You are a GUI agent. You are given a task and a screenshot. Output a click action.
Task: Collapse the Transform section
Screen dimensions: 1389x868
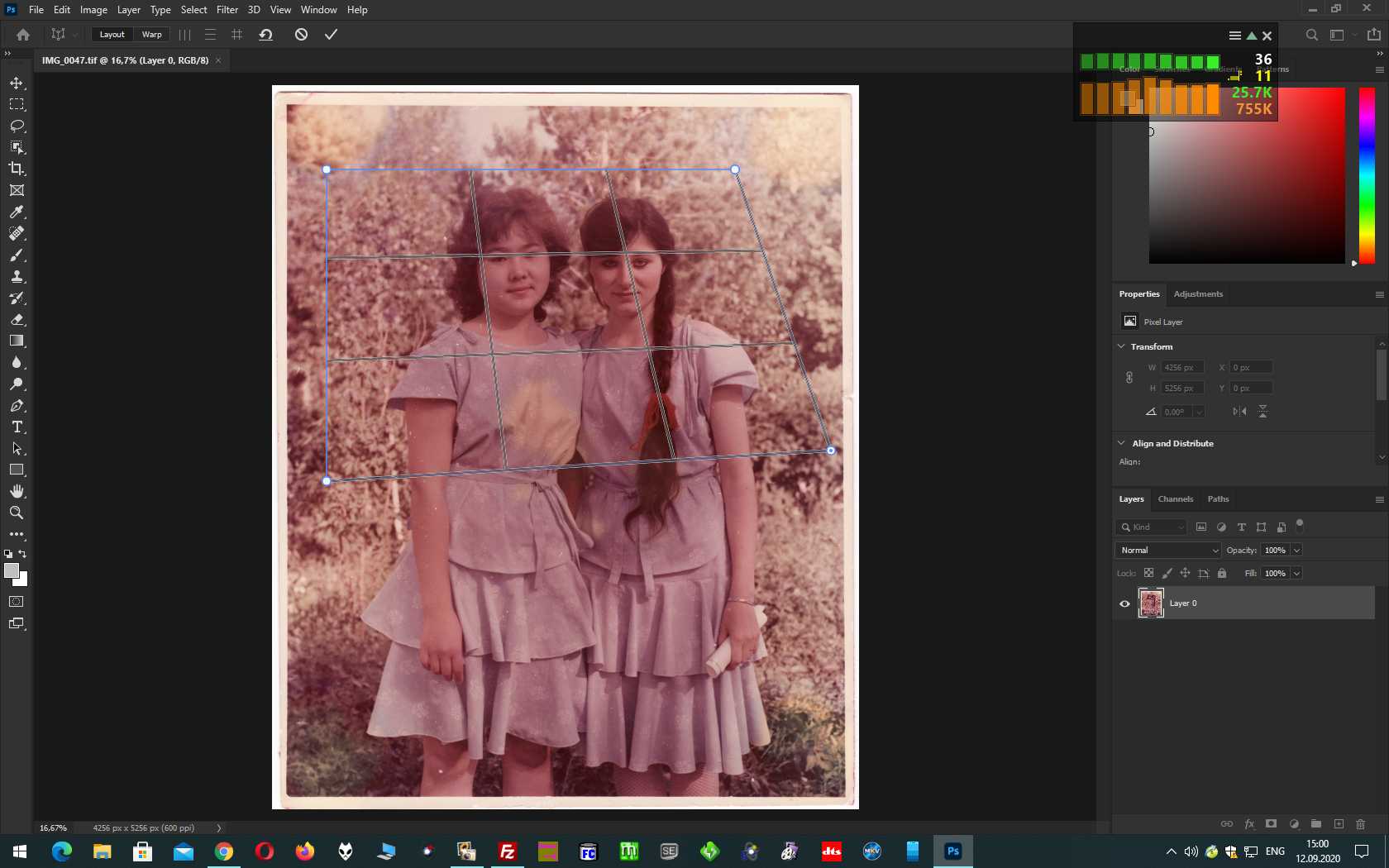[1122, 346]
